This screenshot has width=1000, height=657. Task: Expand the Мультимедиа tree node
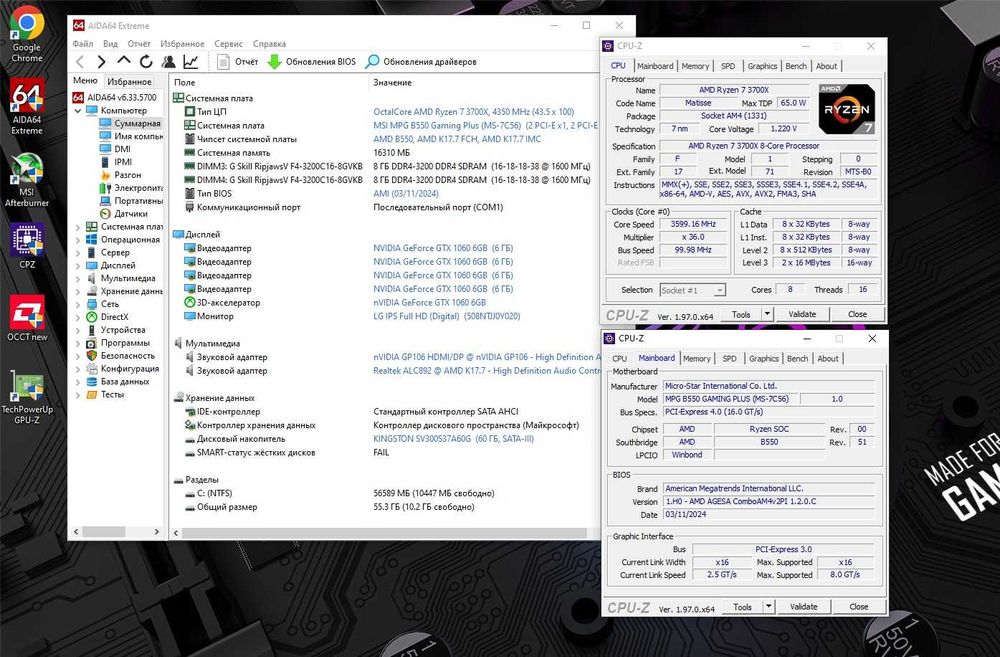78,278
